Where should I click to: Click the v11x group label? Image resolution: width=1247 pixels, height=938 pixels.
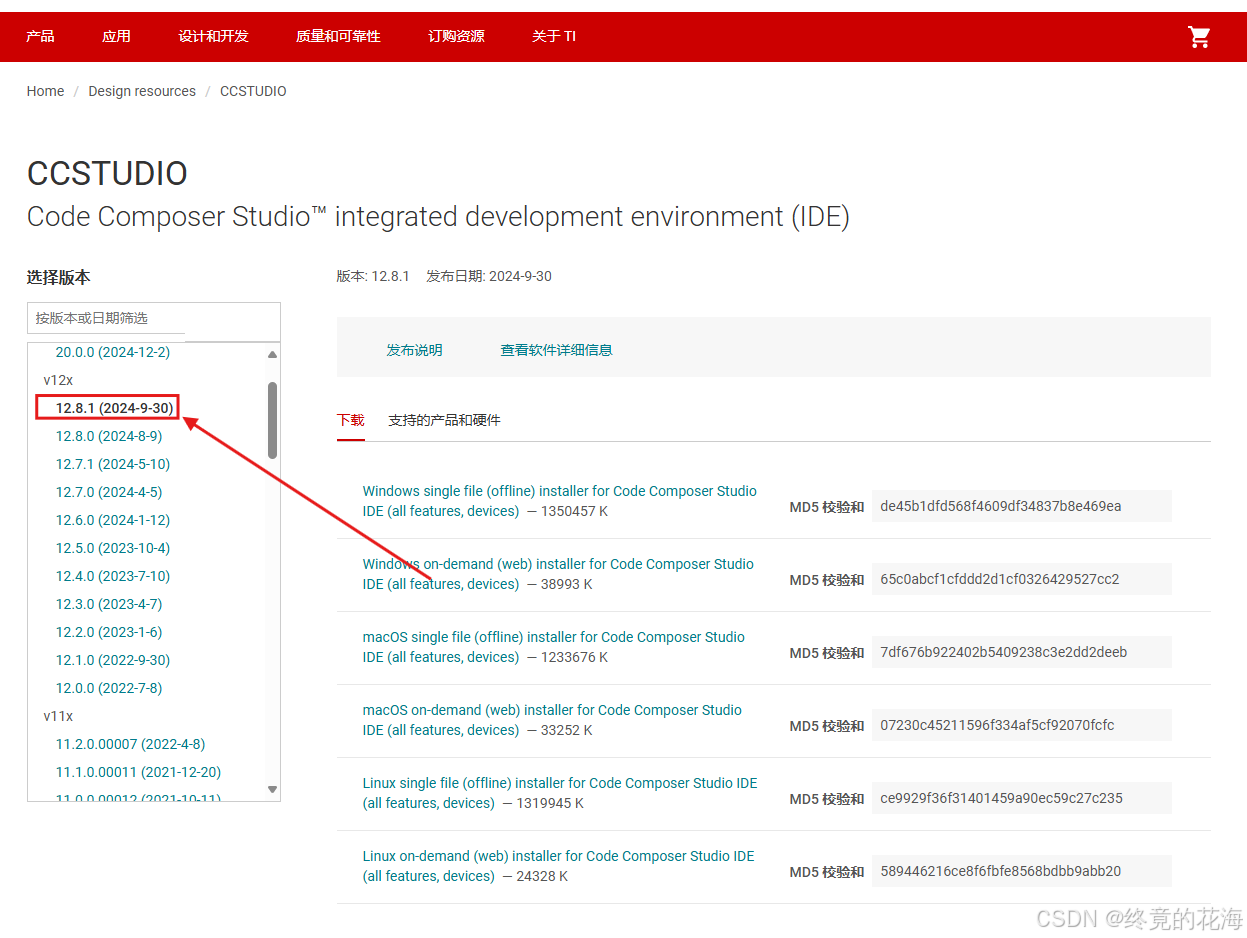pyautogui.click(x=58, y=716)
